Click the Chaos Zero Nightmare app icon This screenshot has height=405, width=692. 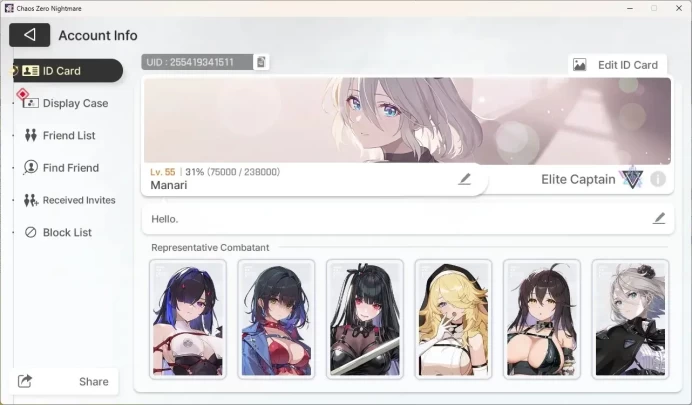(x=9, y=8)
